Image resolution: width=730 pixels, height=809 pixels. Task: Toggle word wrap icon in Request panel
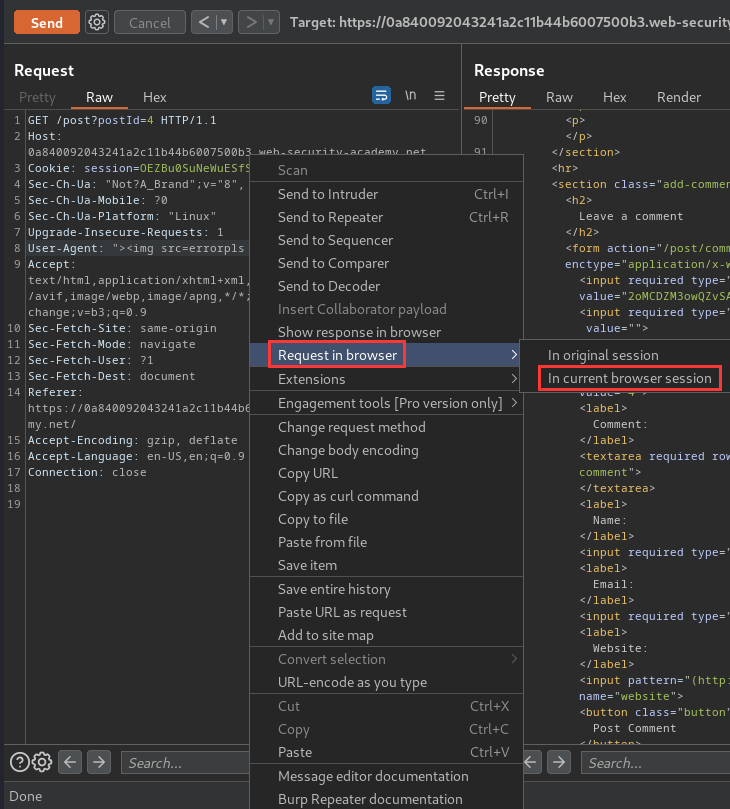381,95
